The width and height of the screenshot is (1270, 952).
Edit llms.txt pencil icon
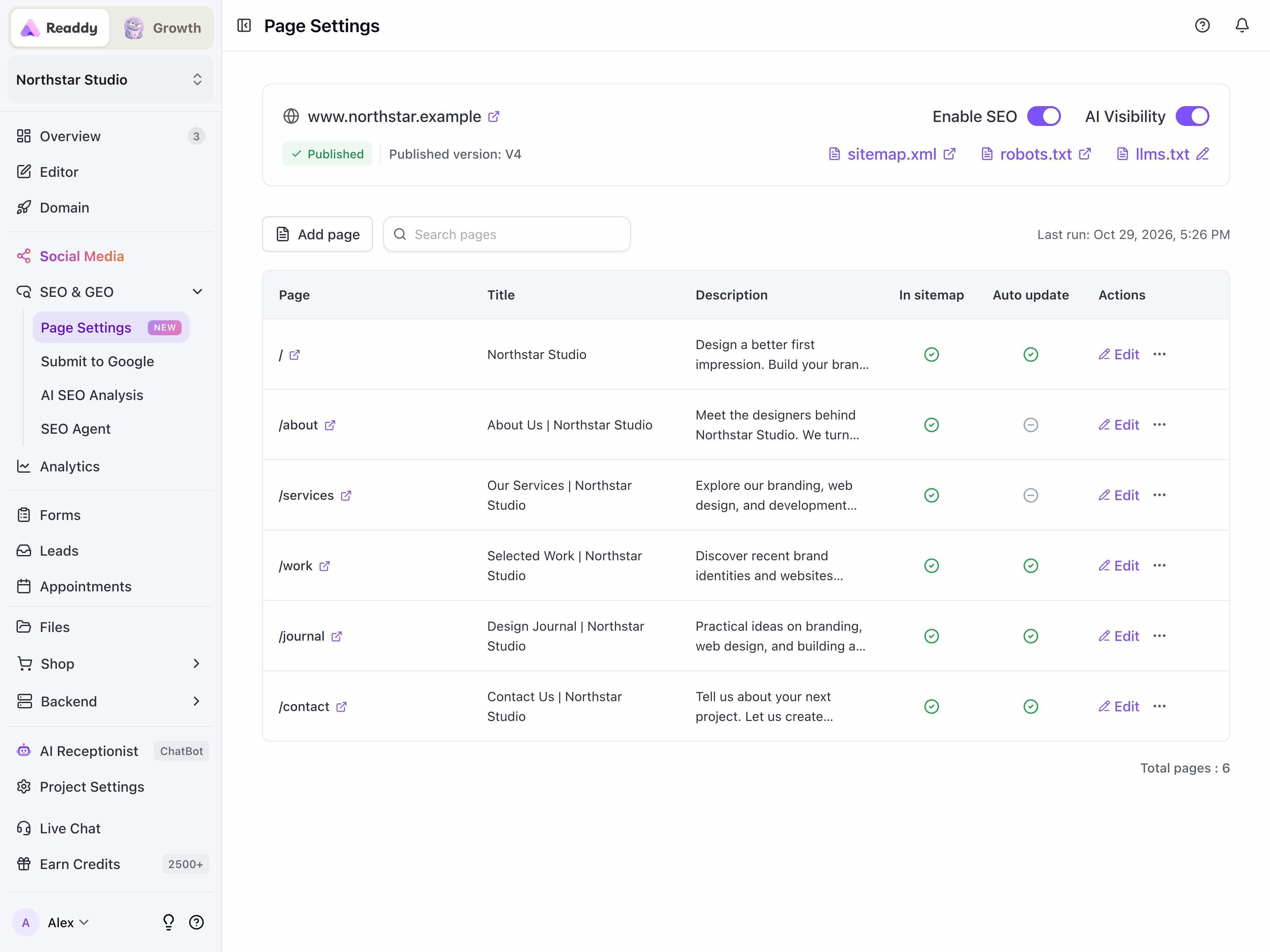click(x=1203, y=154)
